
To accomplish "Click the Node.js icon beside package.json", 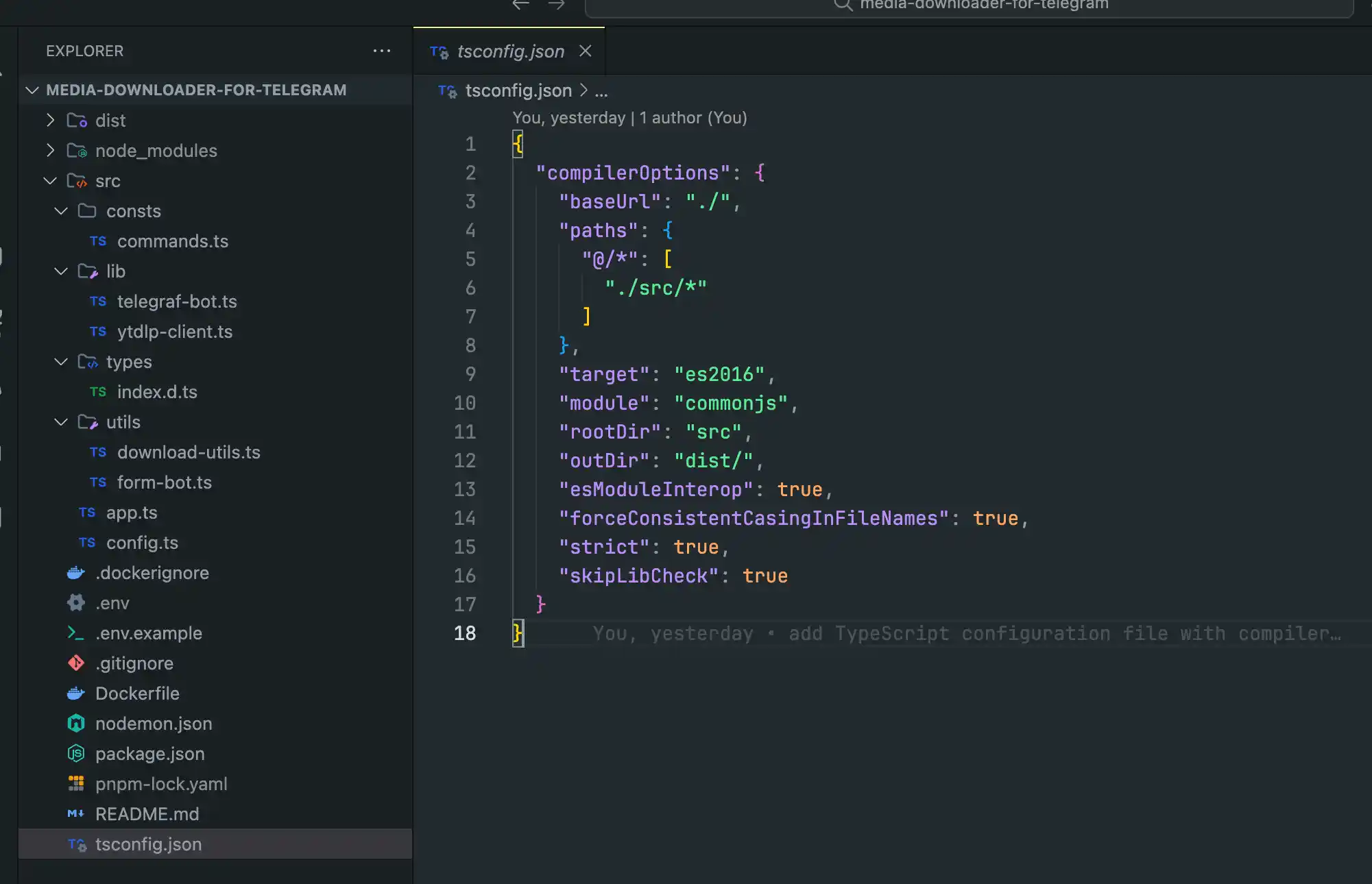I will pos(76,754).
